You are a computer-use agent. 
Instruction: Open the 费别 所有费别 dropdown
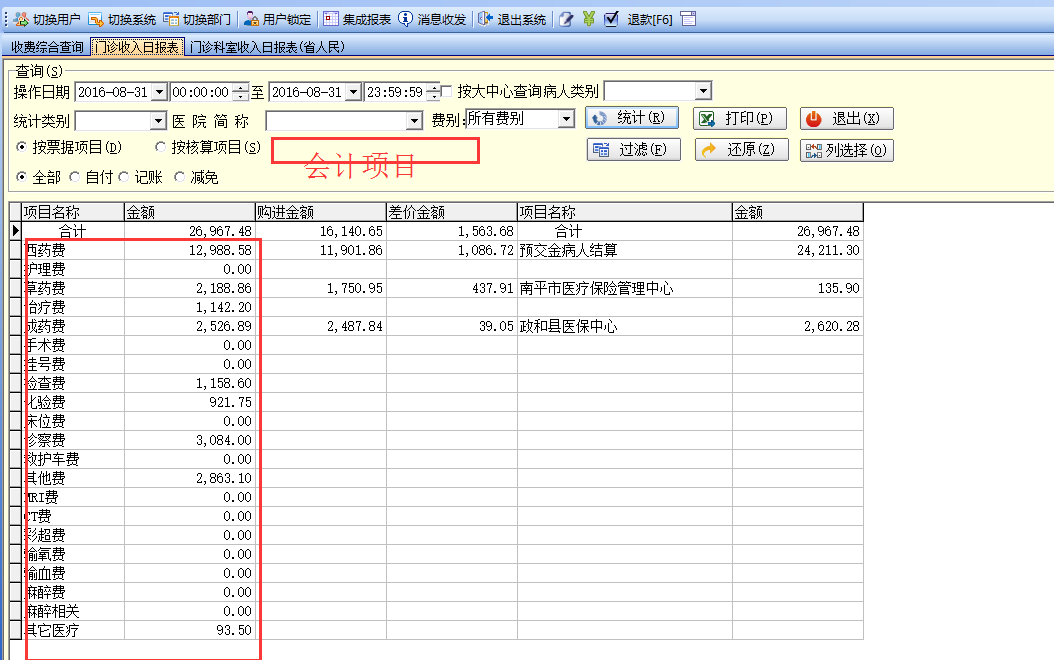[x=567, y=119]
